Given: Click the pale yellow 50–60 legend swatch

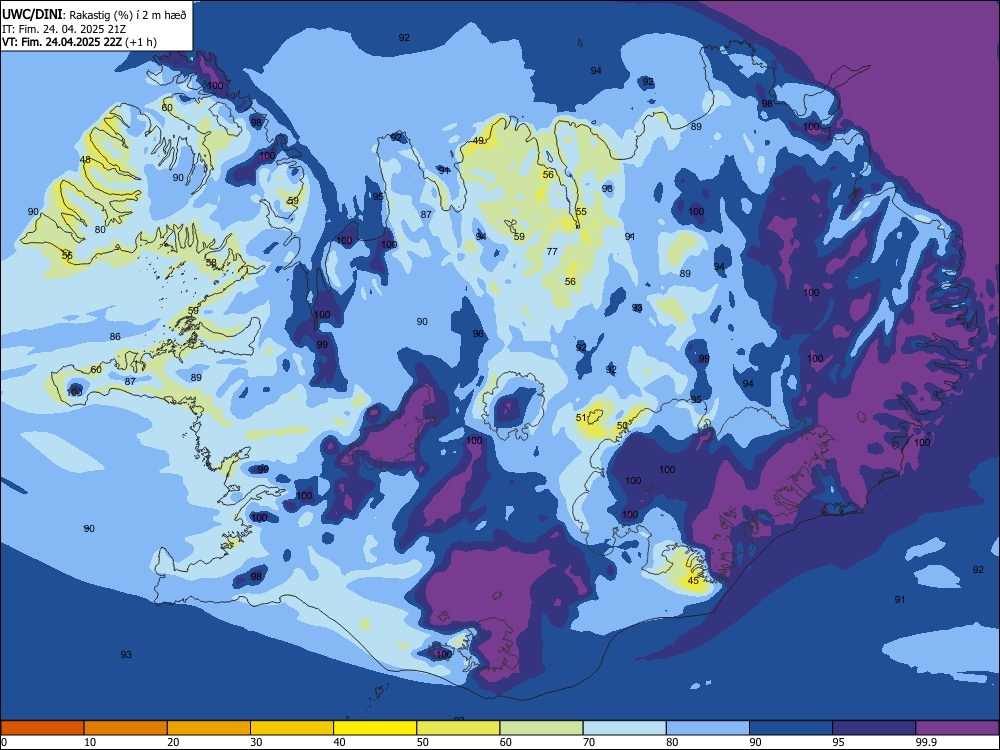Looking at the screenshot, I should click(459, 728).
